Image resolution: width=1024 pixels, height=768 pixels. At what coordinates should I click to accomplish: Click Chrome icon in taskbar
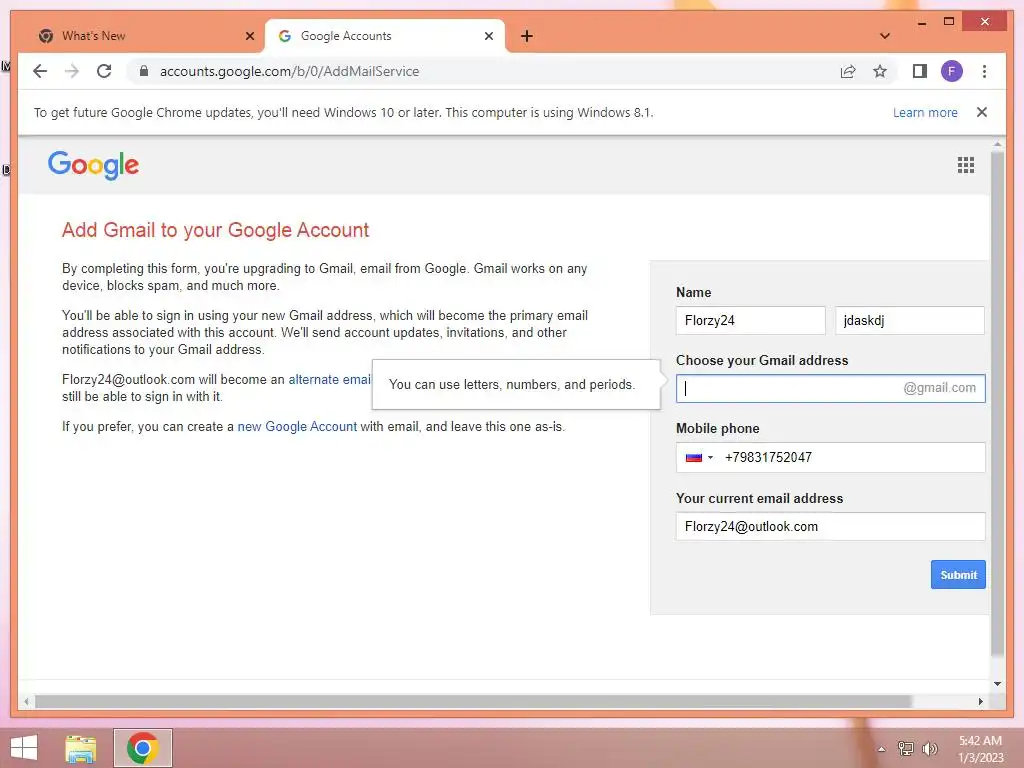click(x=143, y=748)
